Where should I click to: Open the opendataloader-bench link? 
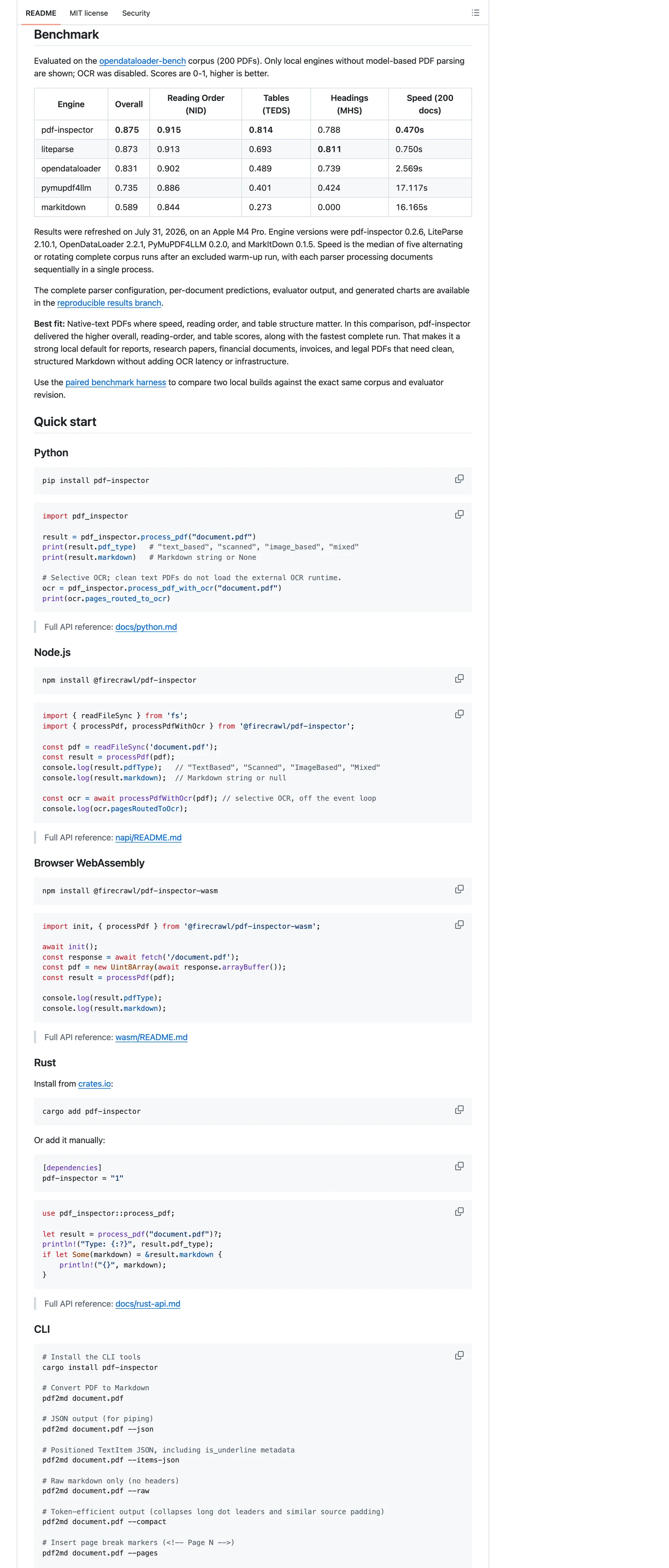point(143,61)
